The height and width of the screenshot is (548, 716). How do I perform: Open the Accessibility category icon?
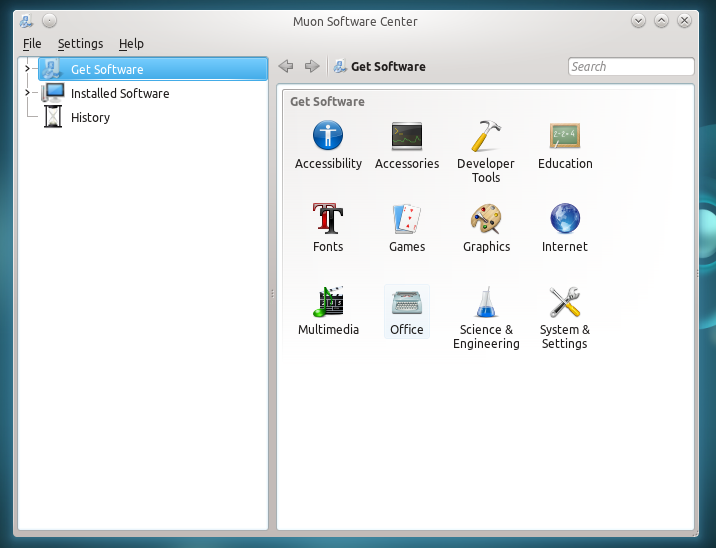point(328,135)
